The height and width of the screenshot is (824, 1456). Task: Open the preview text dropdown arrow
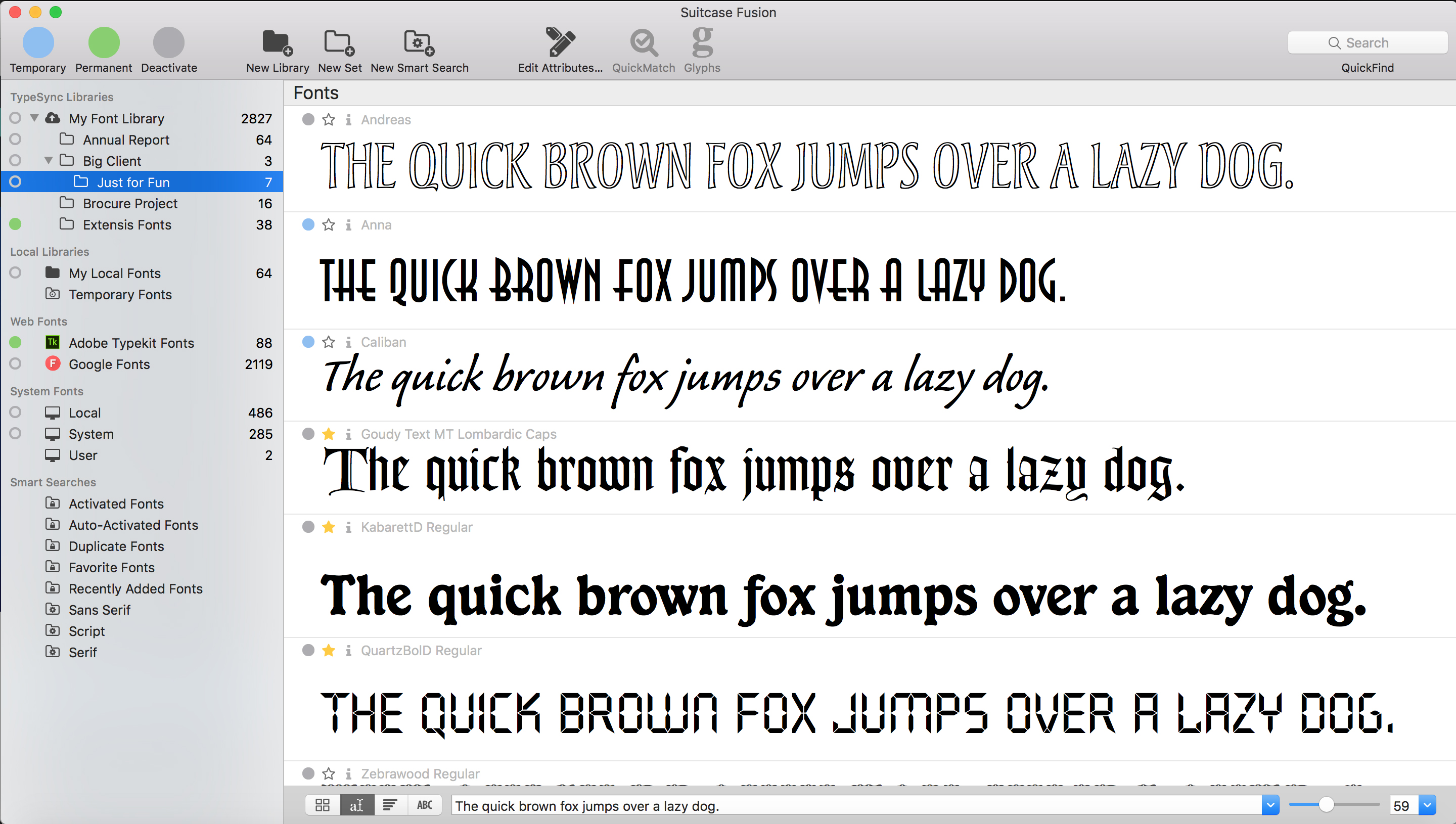(1270, 805)
